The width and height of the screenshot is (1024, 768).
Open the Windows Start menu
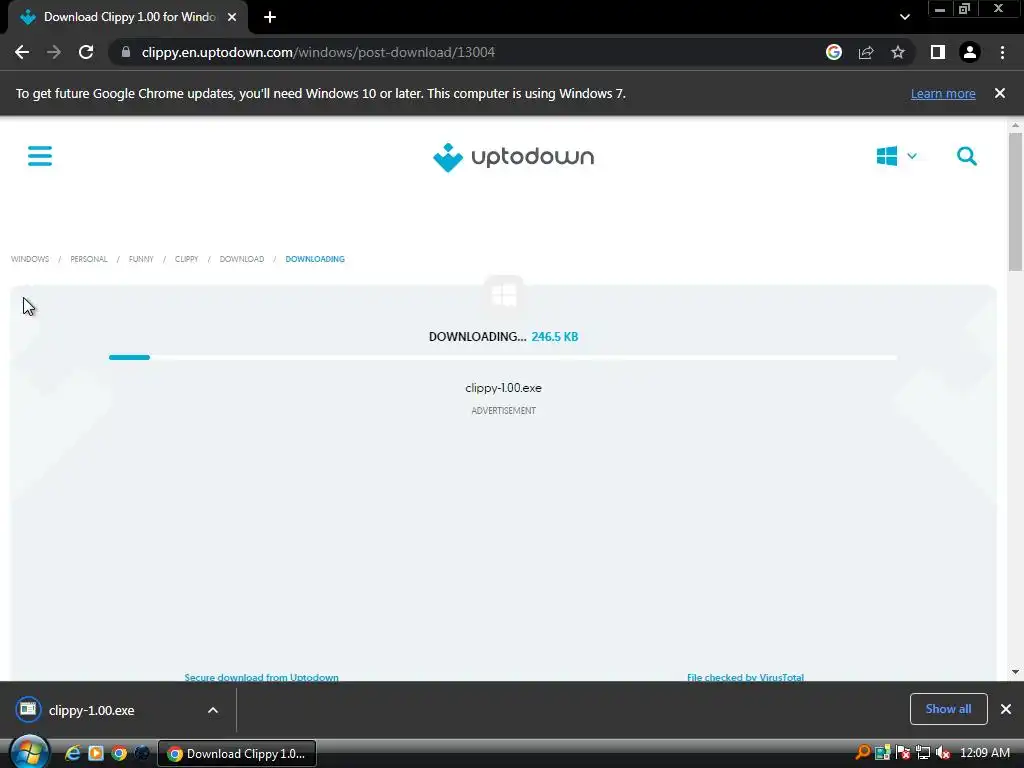coord(29,753)
